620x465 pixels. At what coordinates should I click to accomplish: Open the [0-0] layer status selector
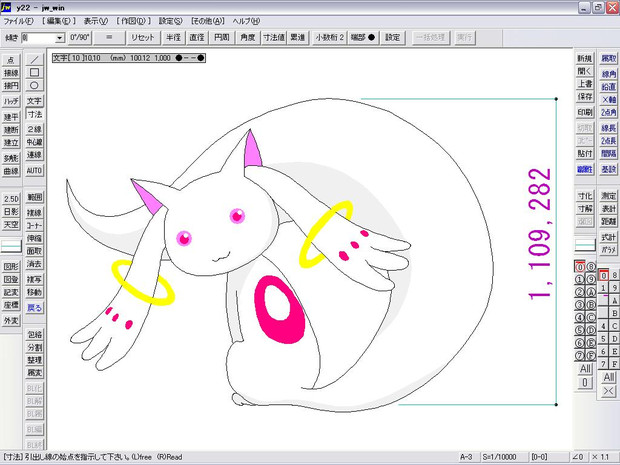[x=539, y=457]
